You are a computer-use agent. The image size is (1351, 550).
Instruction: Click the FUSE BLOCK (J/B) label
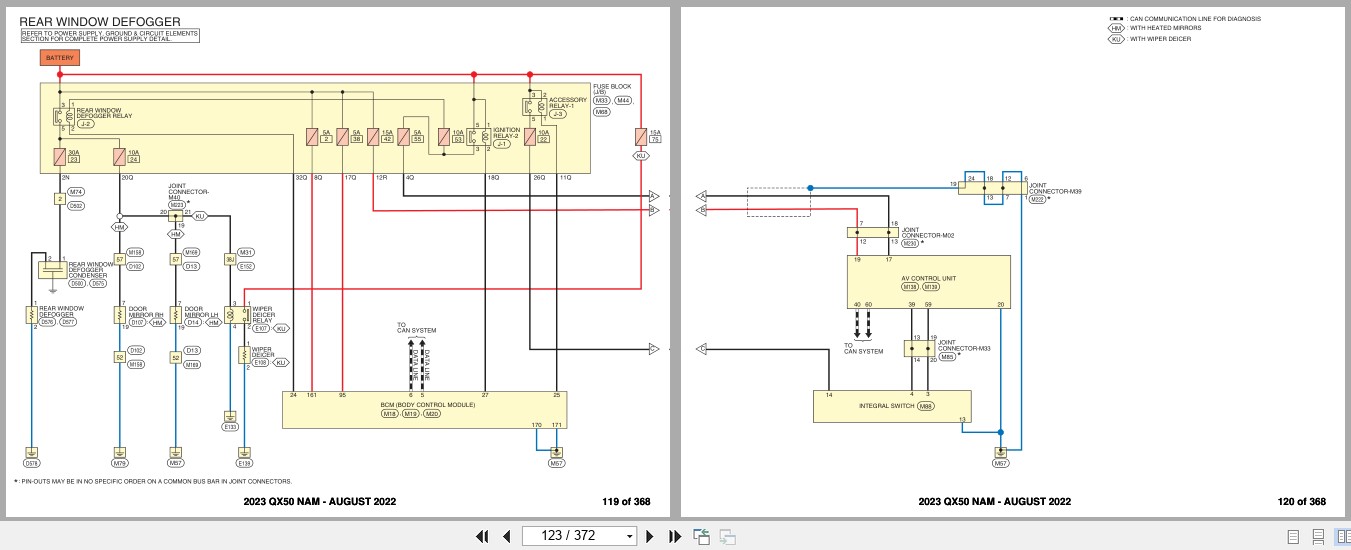612,90
